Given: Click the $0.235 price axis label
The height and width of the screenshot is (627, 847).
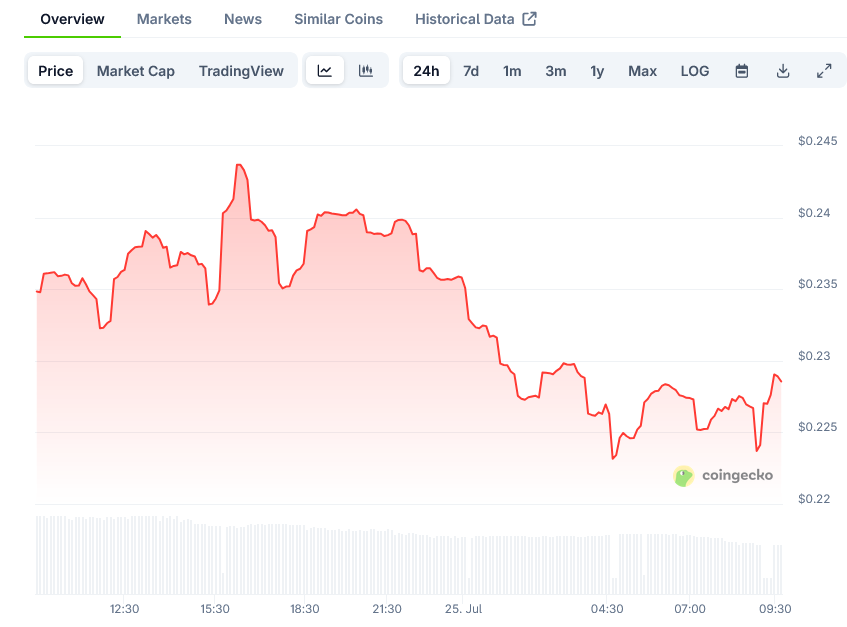Looking at the screenshot, I should (817, 284).
